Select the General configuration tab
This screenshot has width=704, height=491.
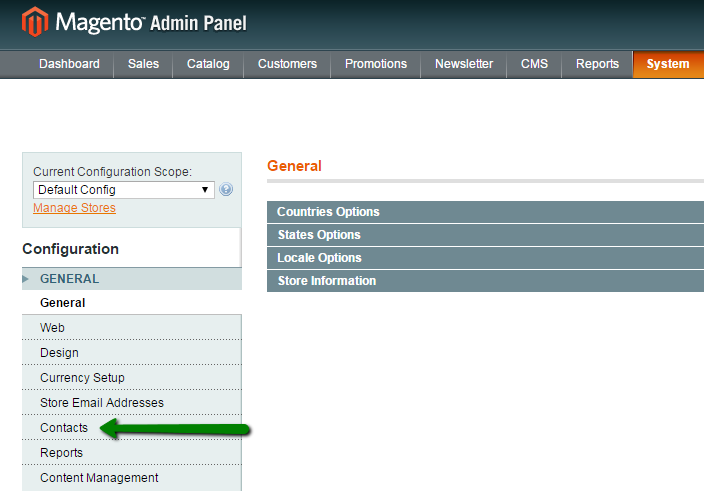pos(132,302)
